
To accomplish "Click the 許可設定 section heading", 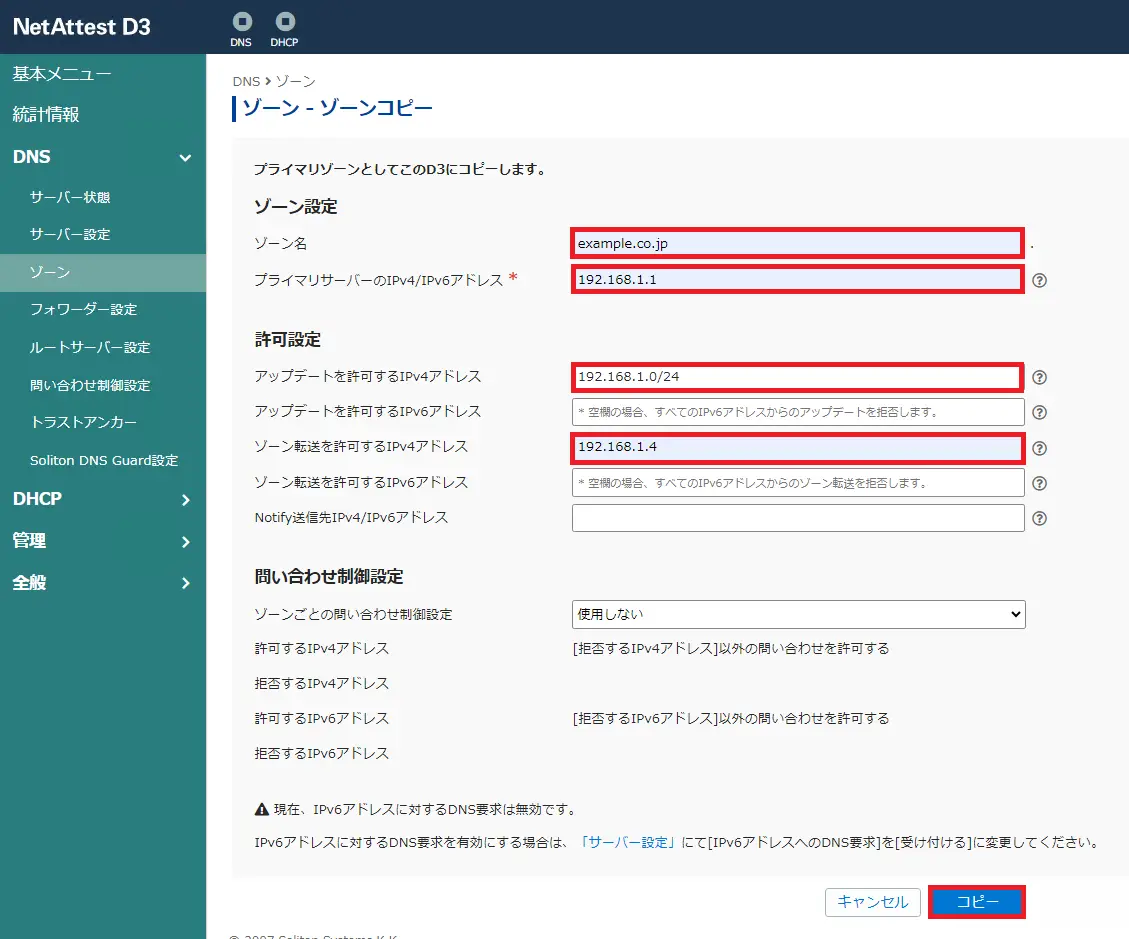I will coord(287,339).
